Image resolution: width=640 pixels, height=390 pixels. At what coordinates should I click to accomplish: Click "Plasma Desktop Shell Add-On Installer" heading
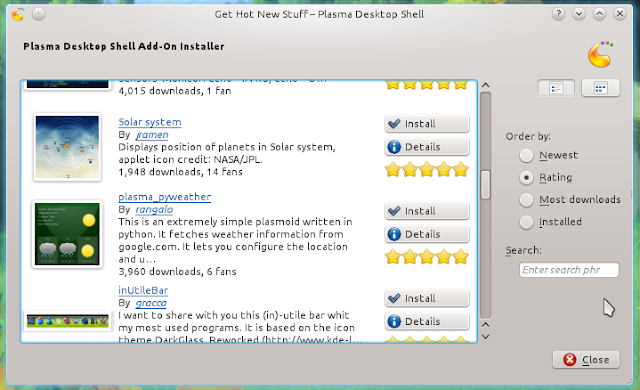124,47
